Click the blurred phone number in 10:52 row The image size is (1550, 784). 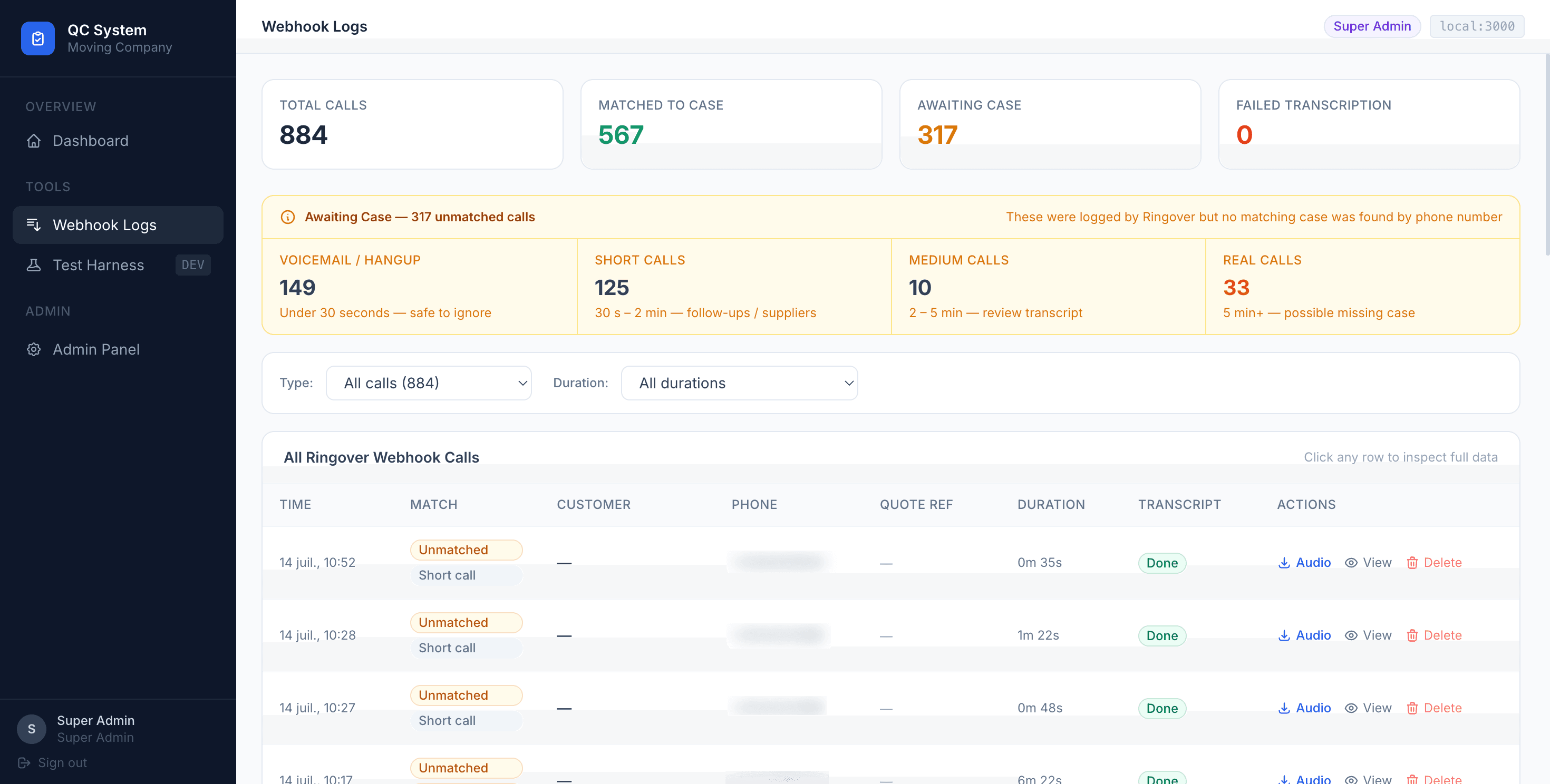point(779,562)
